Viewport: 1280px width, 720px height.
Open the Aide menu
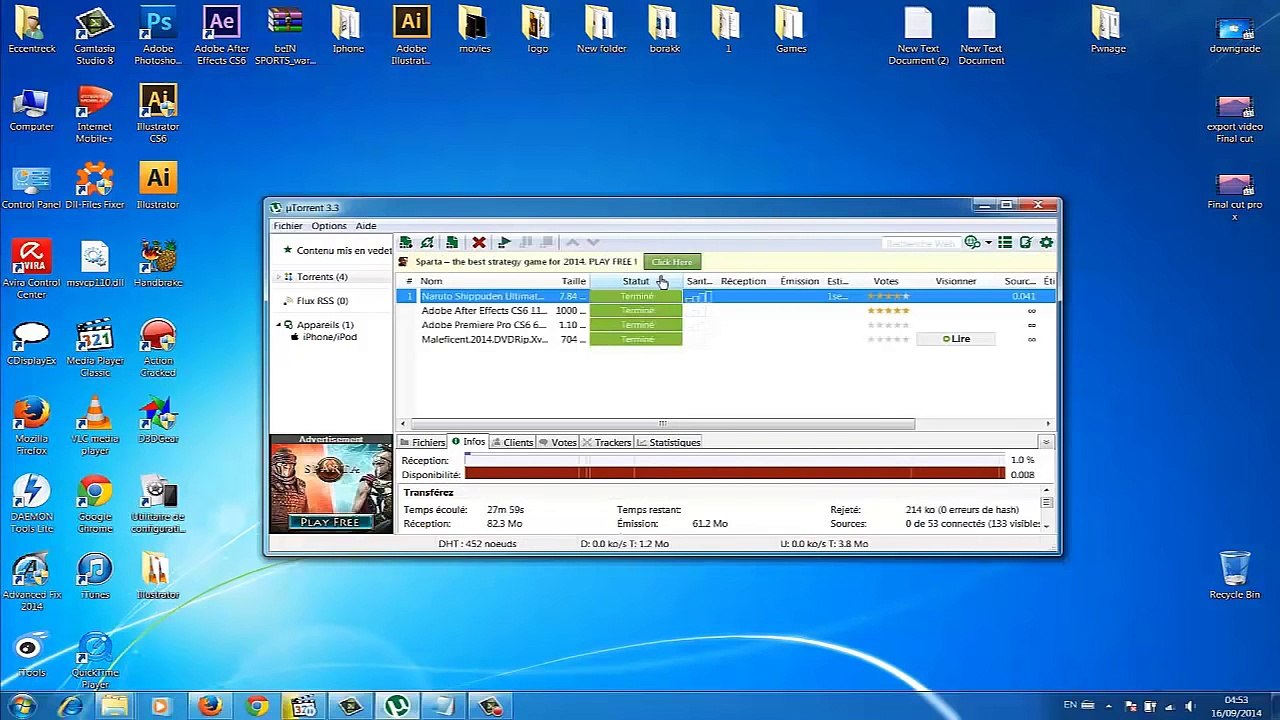[x=366, y=226]
